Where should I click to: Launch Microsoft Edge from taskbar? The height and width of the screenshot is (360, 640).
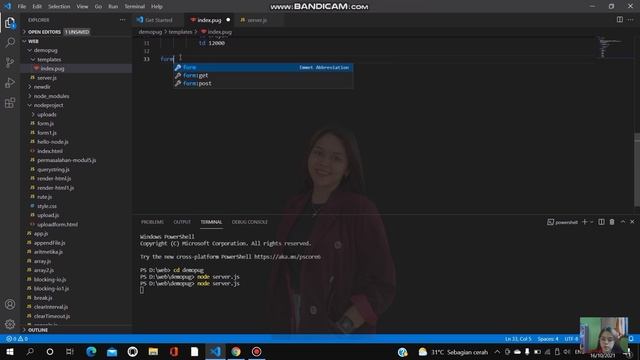[91, 351]
